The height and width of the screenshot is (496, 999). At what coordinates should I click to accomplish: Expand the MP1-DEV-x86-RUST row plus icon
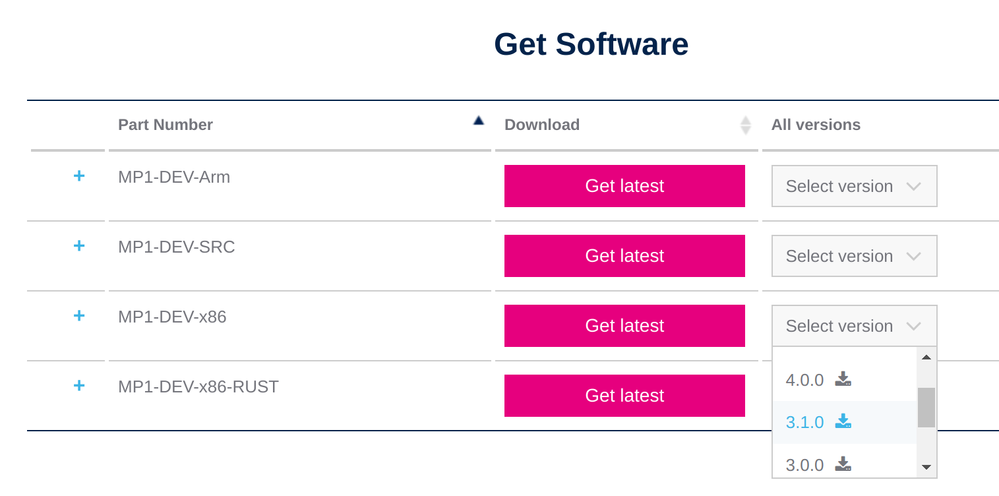tap(79, 386)
